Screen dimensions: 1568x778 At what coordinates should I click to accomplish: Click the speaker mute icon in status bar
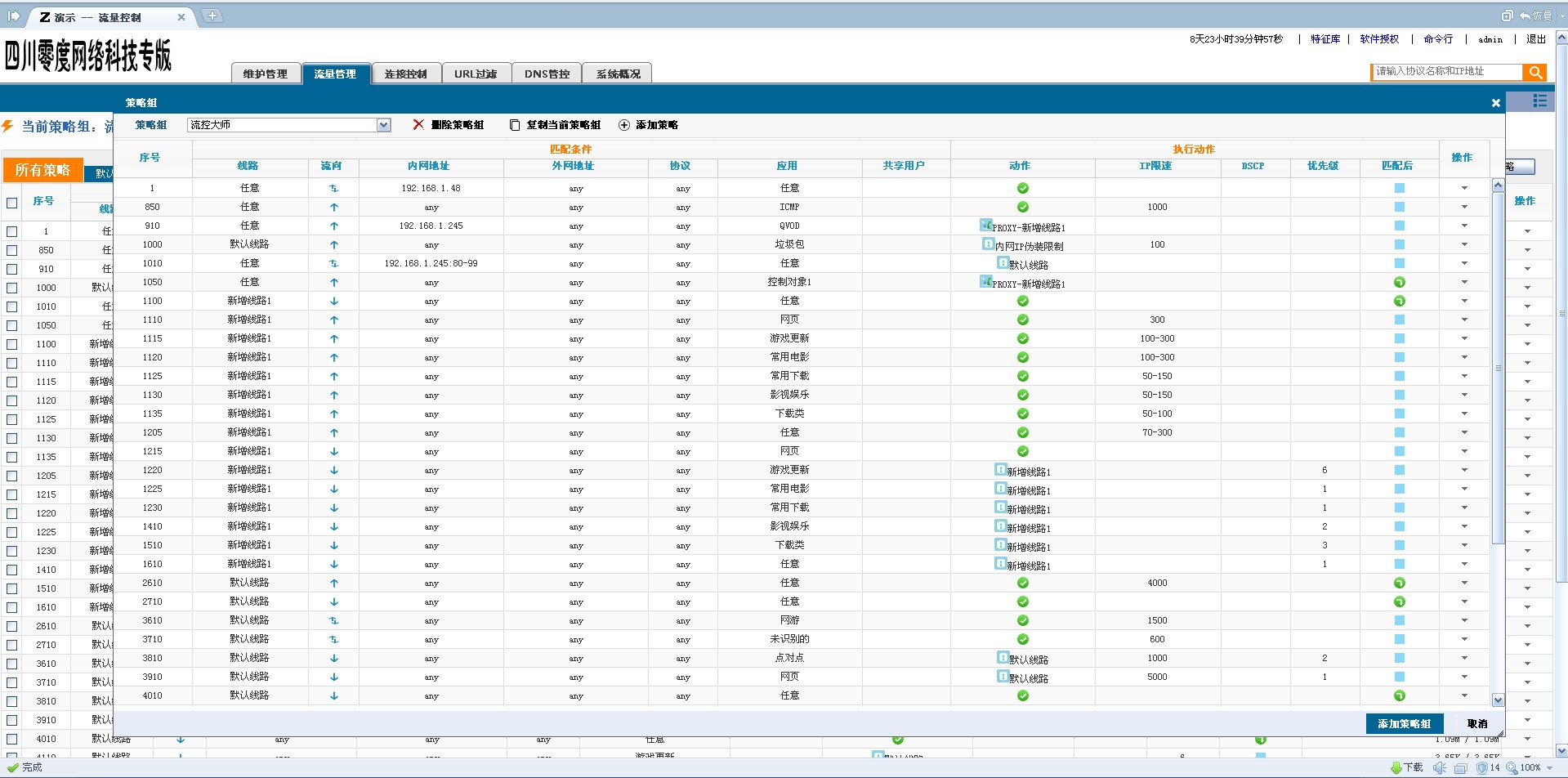click(x=1439, y=767)
